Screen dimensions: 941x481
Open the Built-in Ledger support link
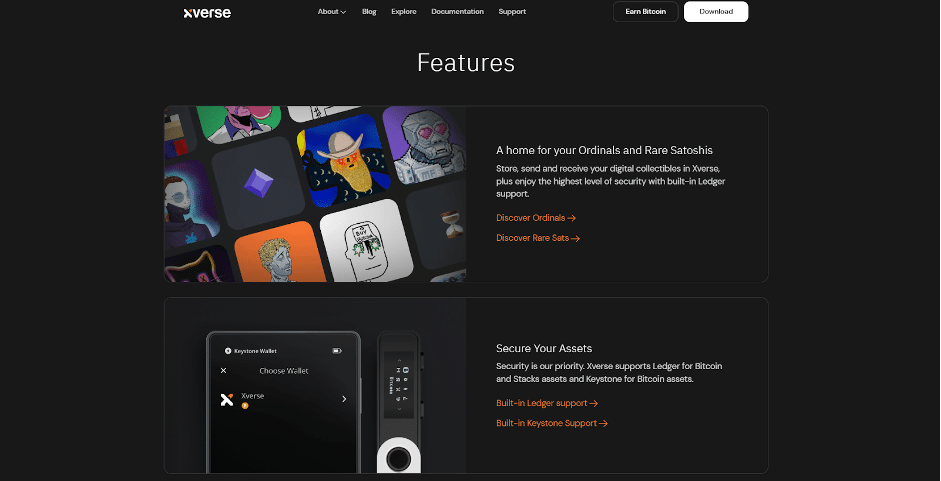[x=547, y=403]
